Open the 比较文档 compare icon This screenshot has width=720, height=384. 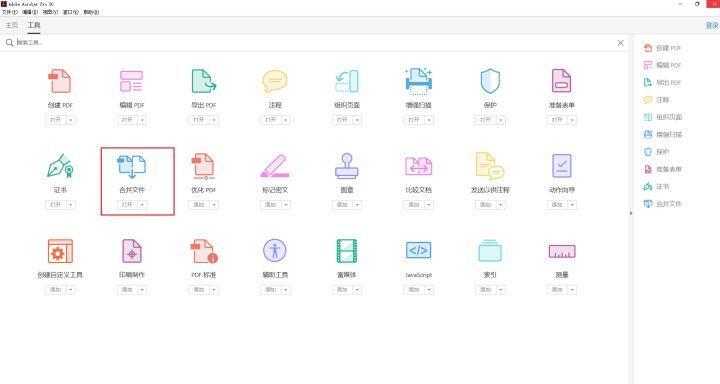tap(418, 166)
